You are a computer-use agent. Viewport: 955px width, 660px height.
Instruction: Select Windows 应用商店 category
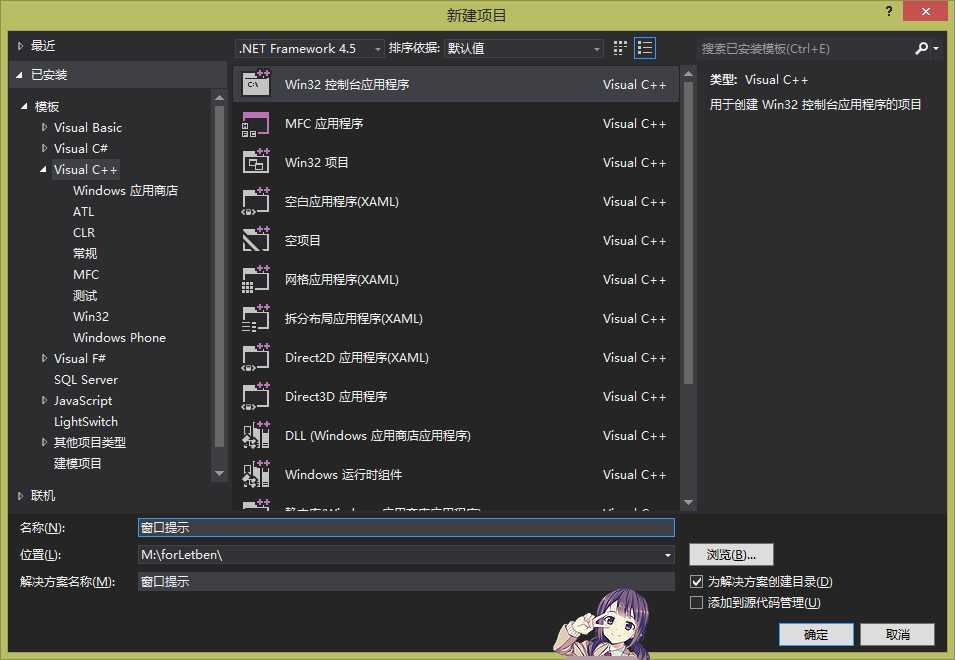pos(125,191)
